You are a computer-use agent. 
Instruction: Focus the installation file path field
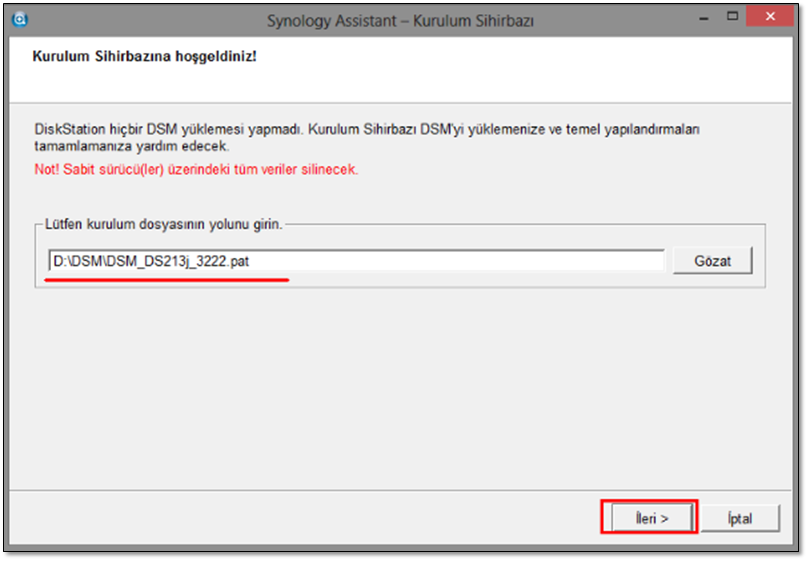pos(357,261)
